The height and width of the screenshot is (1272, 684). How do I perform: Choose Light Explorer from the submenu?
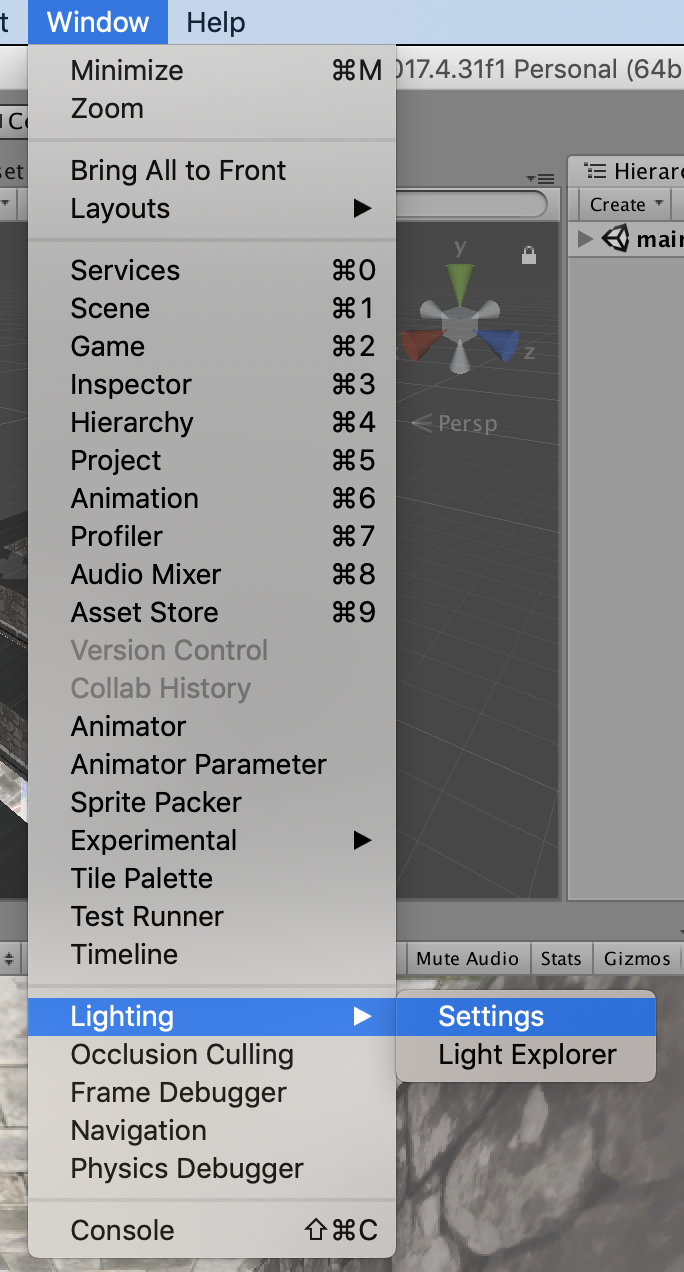(526, 1055)
